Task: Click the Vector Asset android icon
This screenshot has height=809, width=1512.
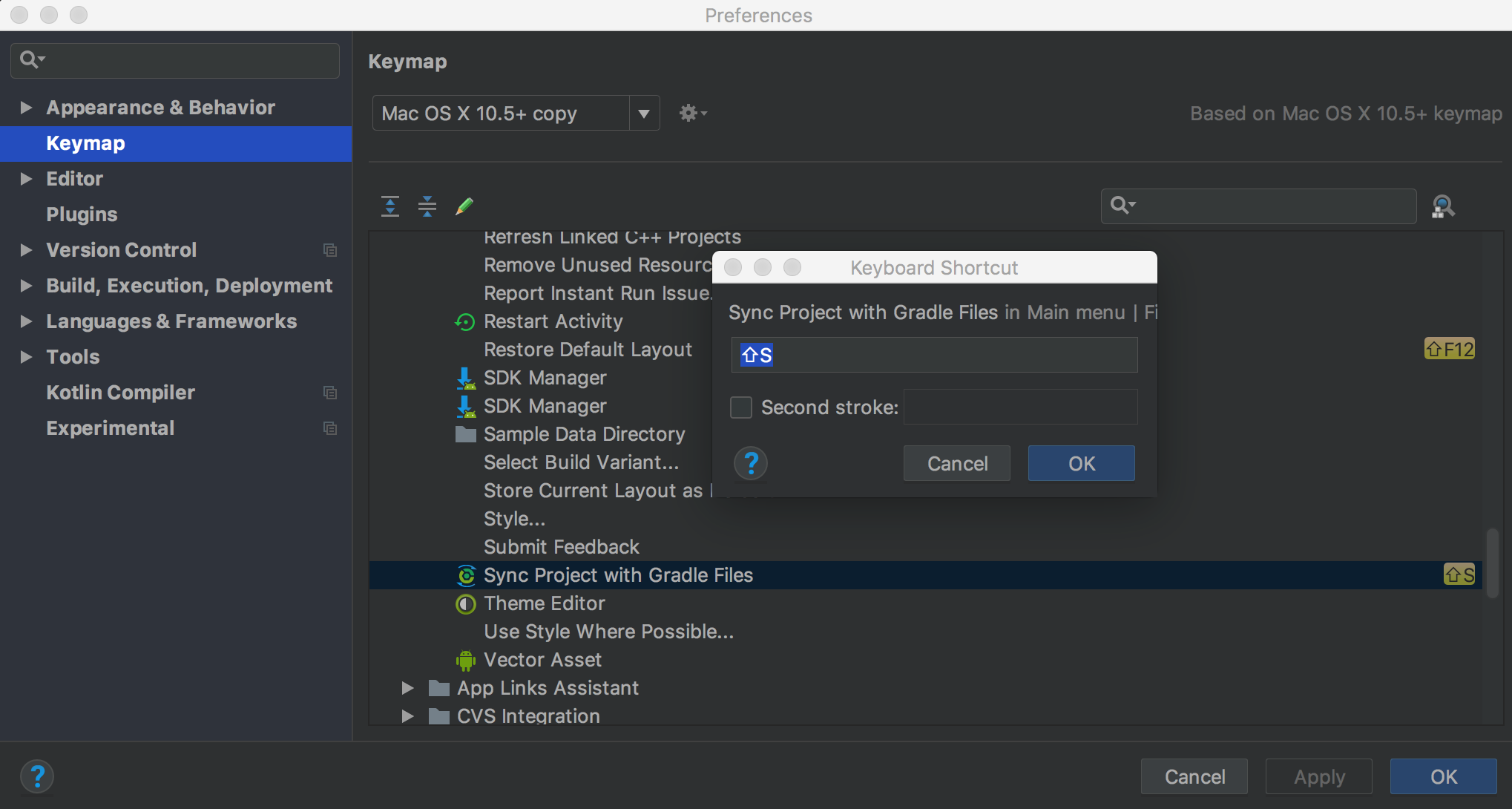Action: coord(465,661)
